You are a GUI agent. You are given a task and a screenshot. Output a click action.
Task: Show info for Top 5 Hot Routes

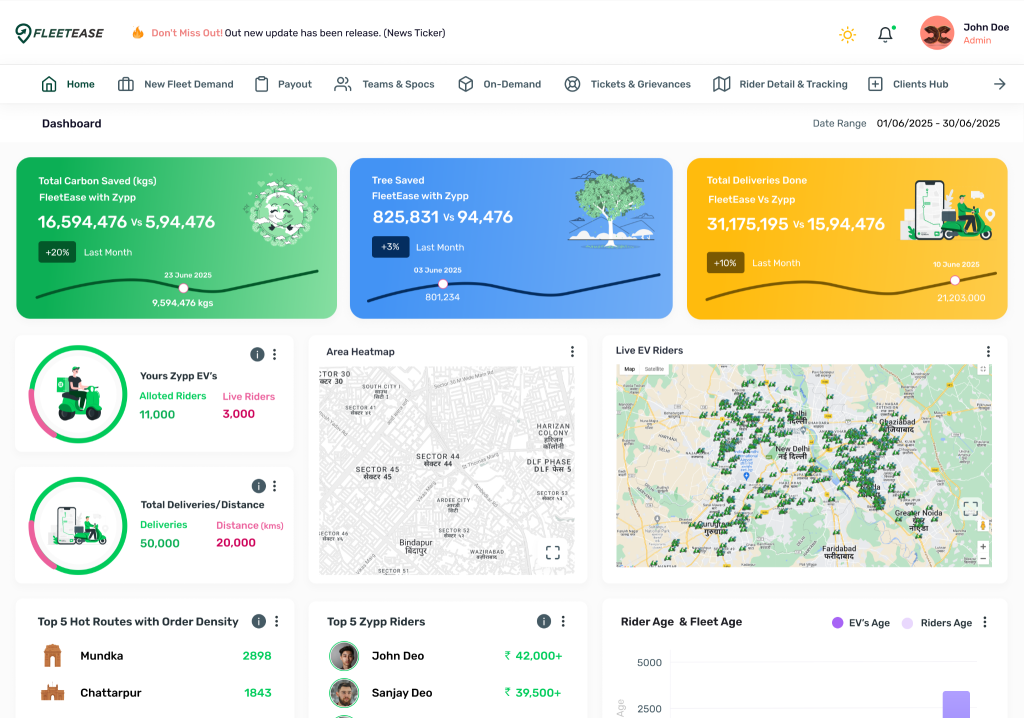pyautogui.click(x=259, y=621)
